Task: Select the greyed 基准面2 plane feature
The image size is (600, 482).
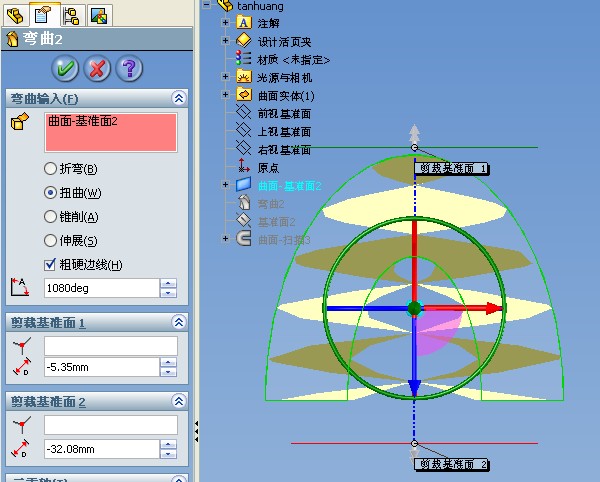Action: pyautogui.click(x=276, y=222)
